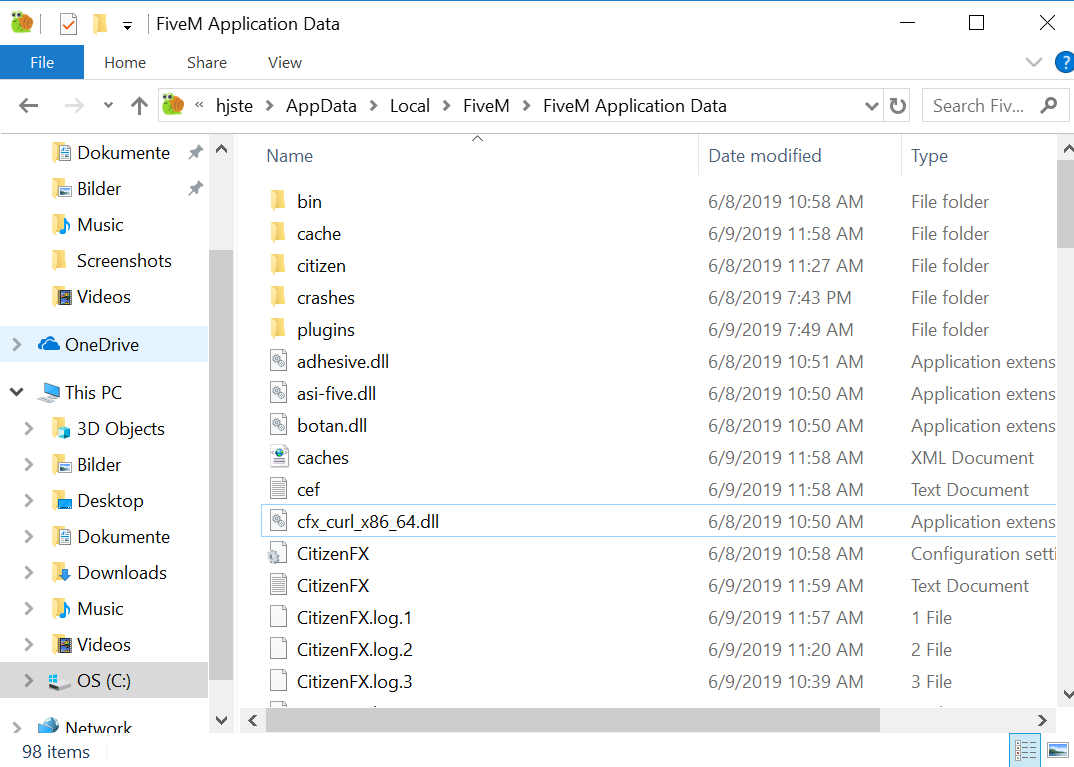Select the cef text document icon
The image size is (1074, 767).
(x=278, y=490)
